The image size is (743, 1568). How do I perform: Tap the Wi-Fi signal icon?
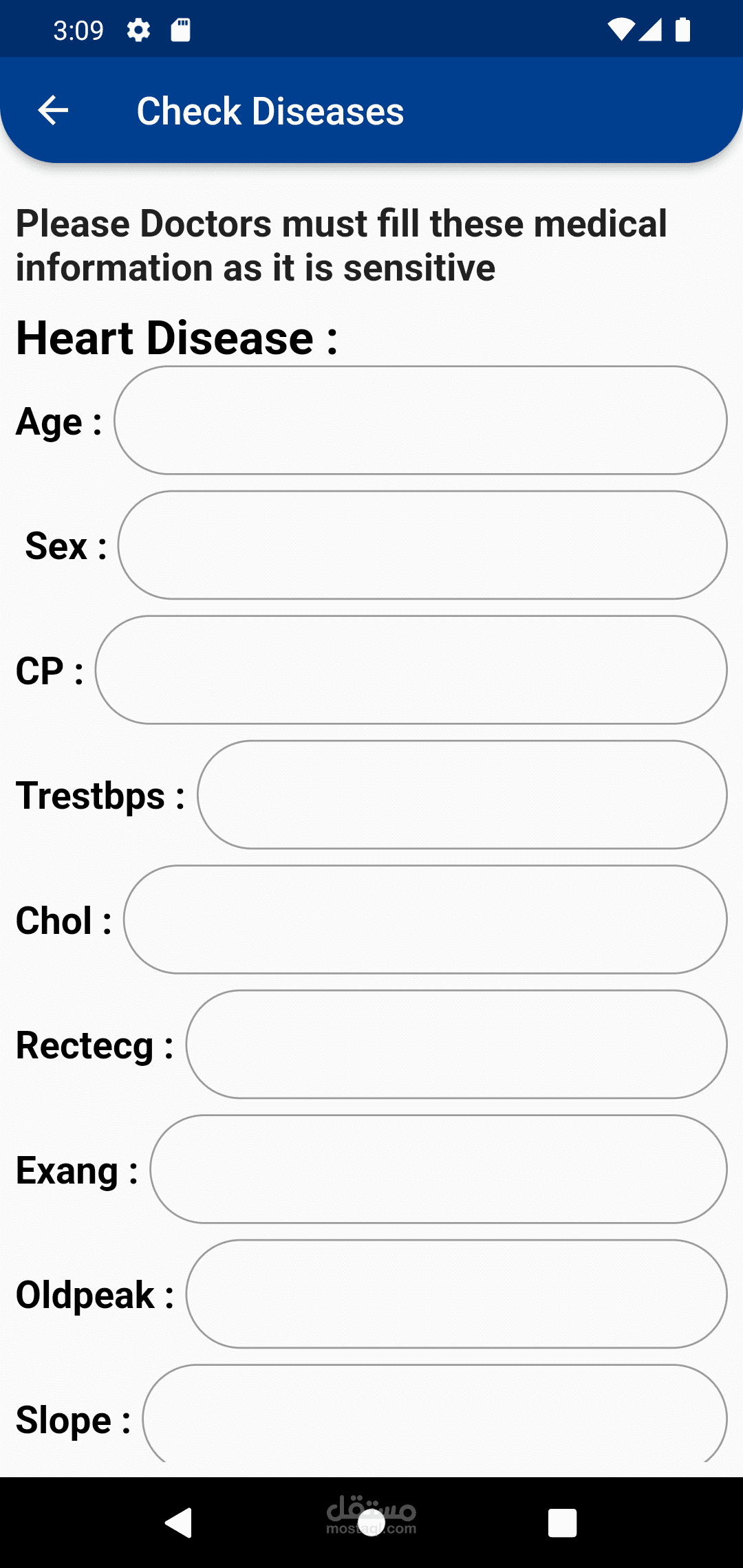(x=621, y=30)
